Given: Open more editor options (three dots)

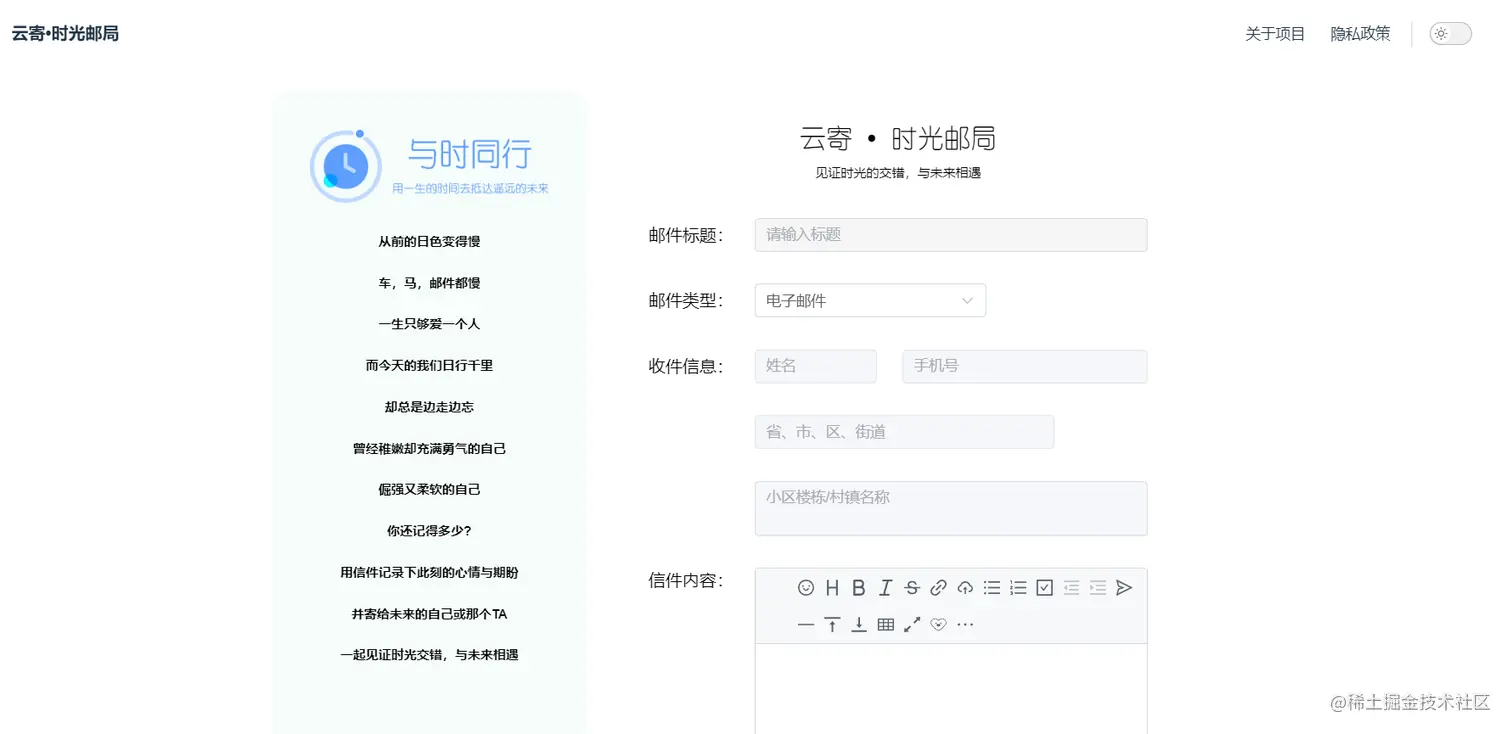Looking at the screenshot, I should coord(965,625).
